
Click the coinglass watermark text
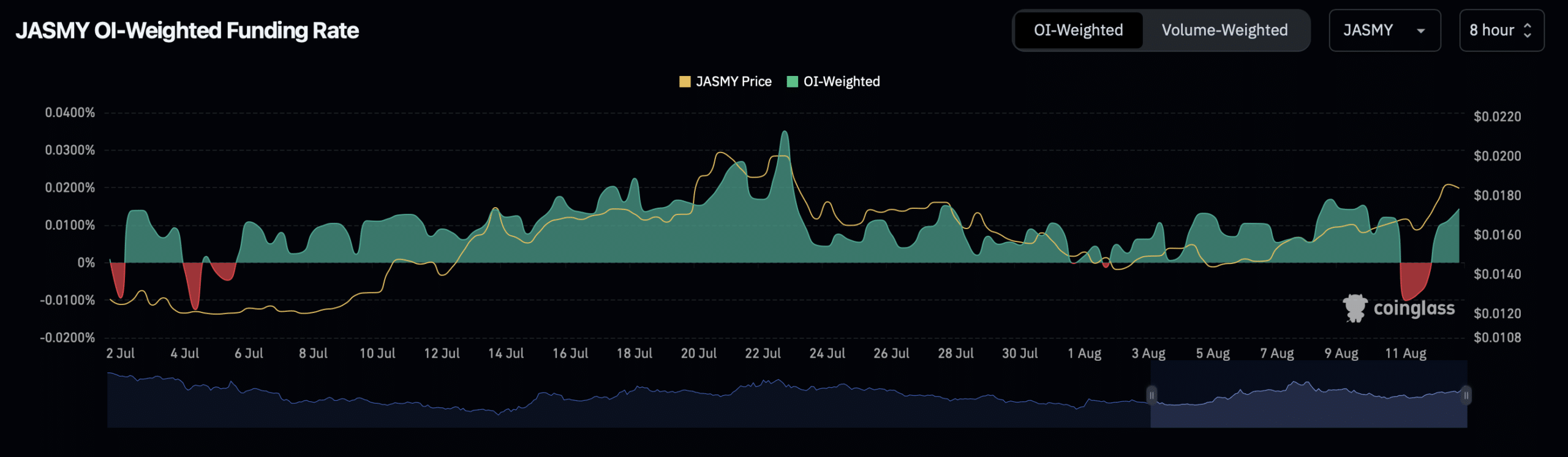point(1414,308)
